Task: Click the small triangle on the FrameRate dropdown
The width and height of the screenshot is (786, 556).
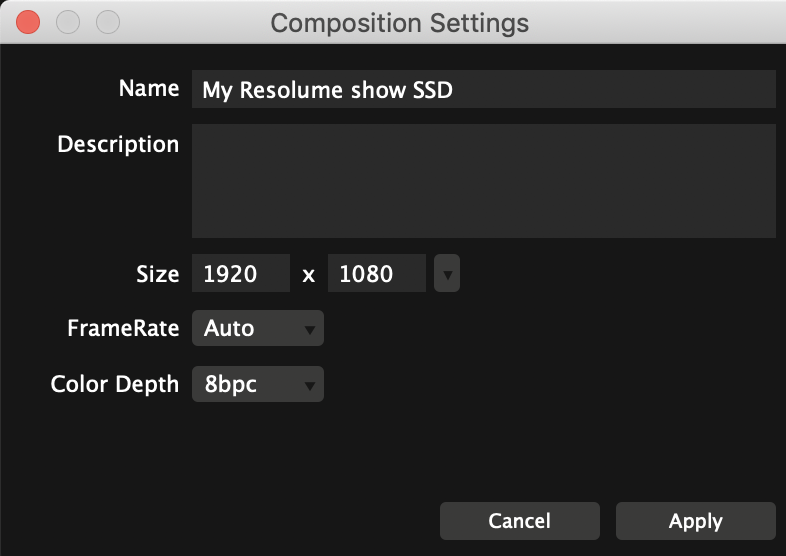Action: click(x=310, y=329)
